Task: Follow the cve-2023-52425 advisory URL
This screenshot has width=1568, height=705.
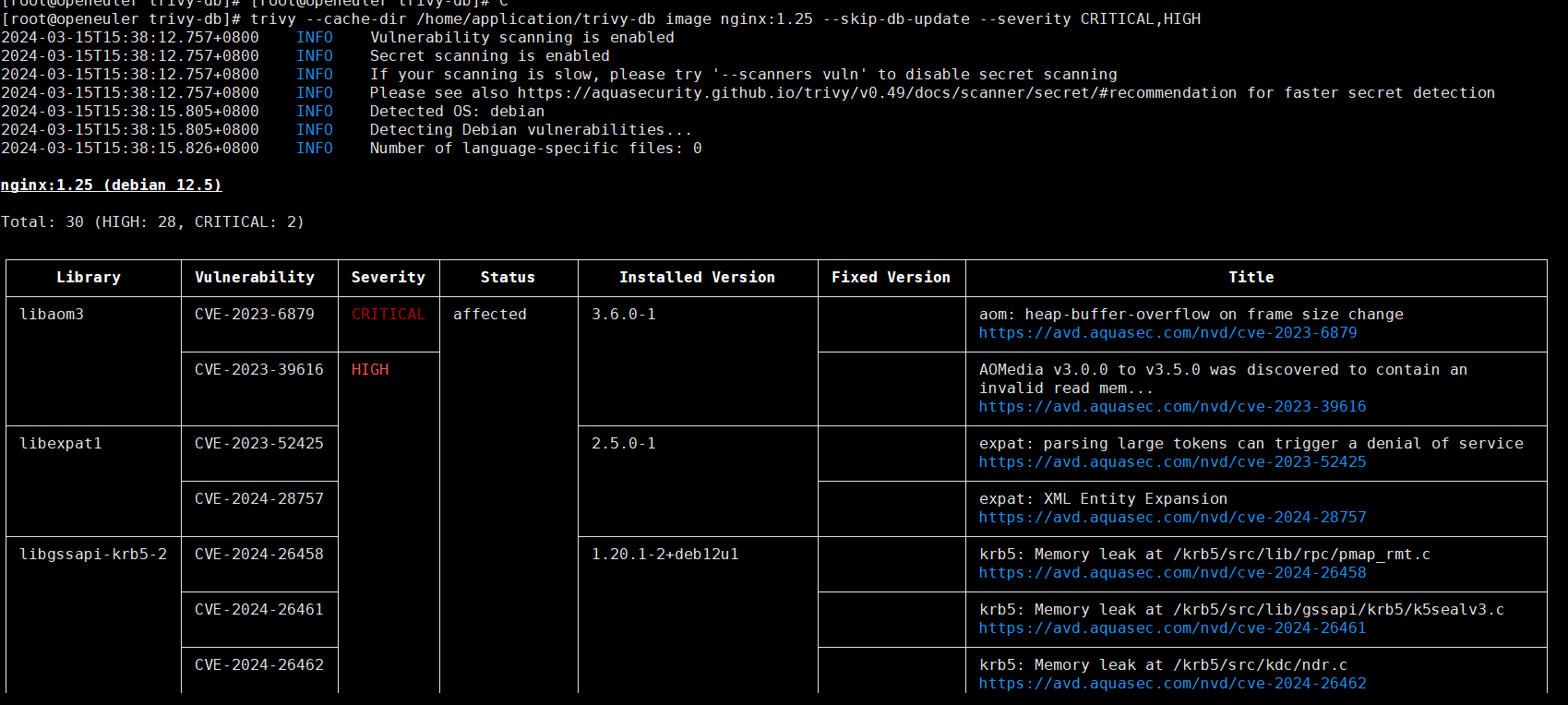Action: (x=1172, y=462)
